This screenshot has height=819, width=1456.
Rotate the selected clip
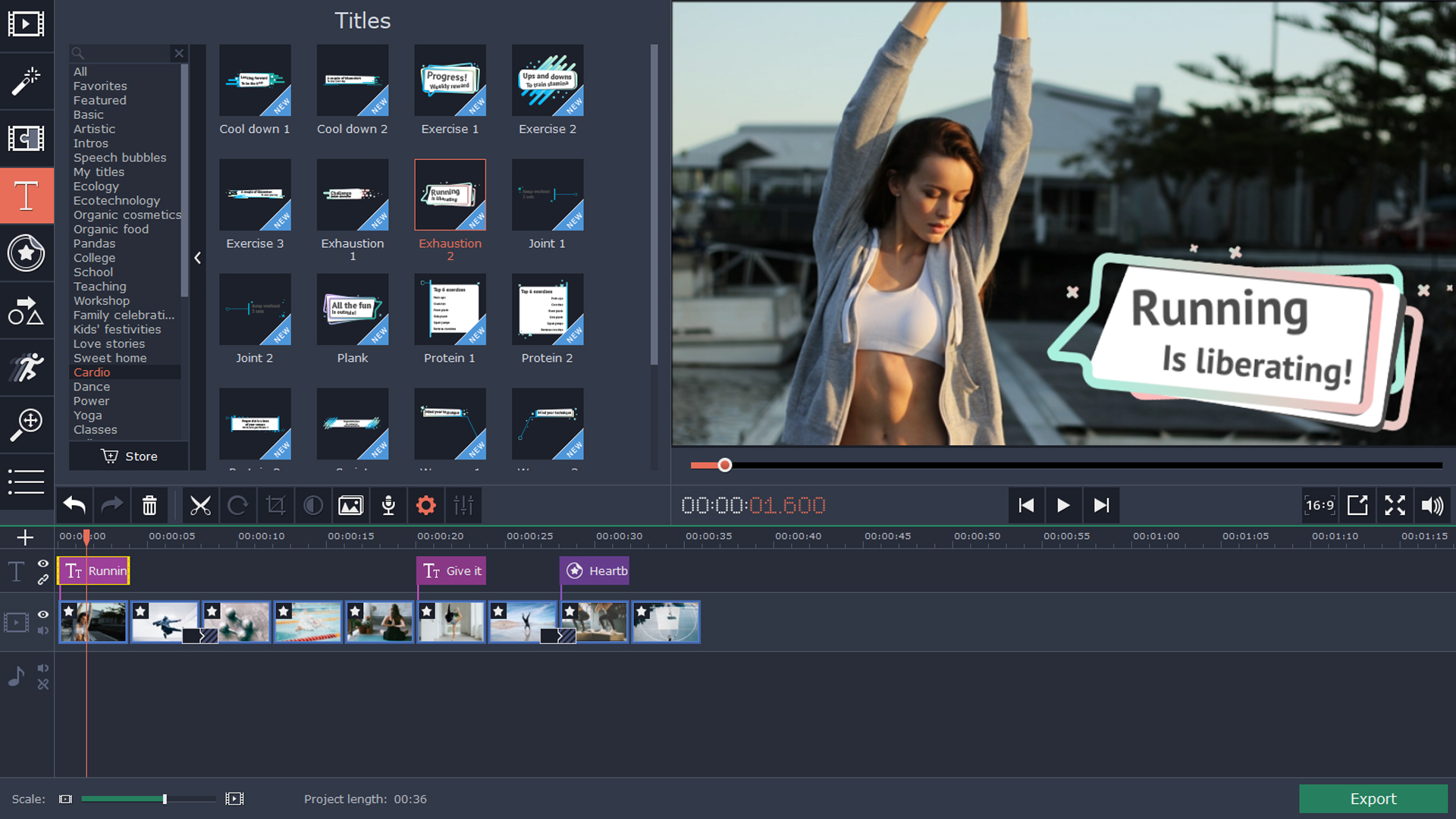[x=238, y=505]
